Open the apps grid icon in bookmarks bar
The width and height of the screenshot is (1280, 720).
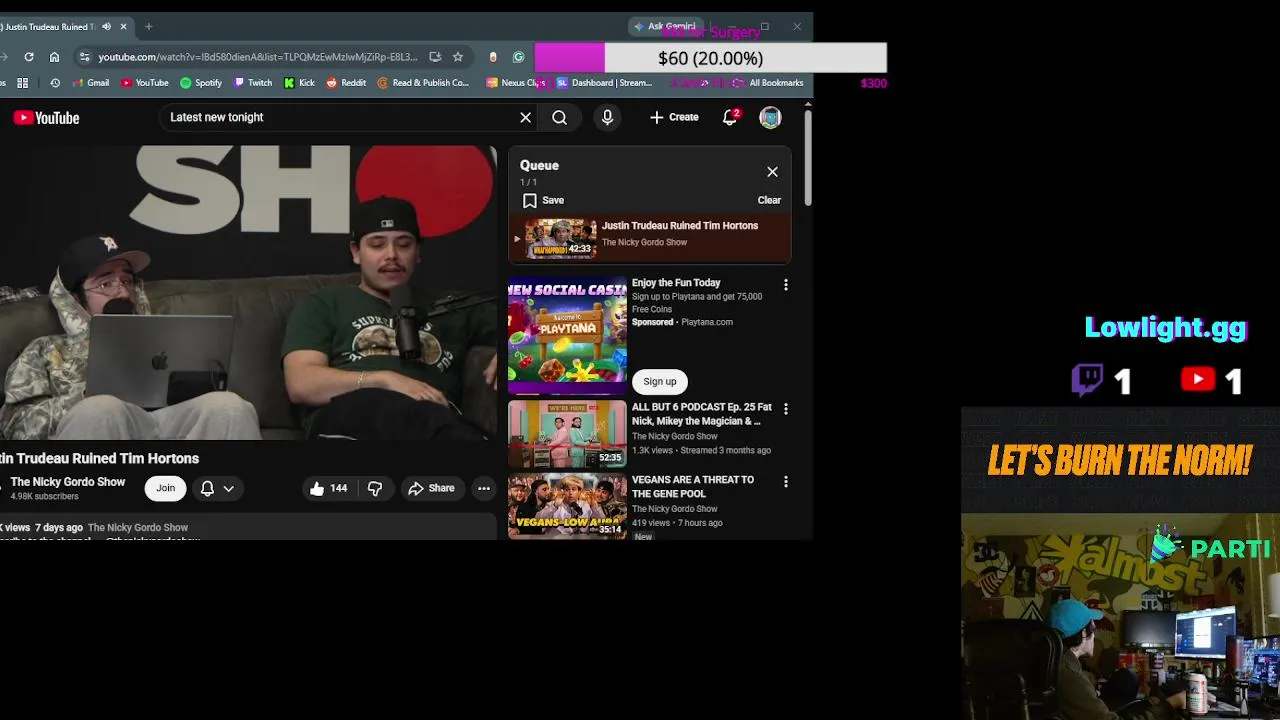(23, 83)
